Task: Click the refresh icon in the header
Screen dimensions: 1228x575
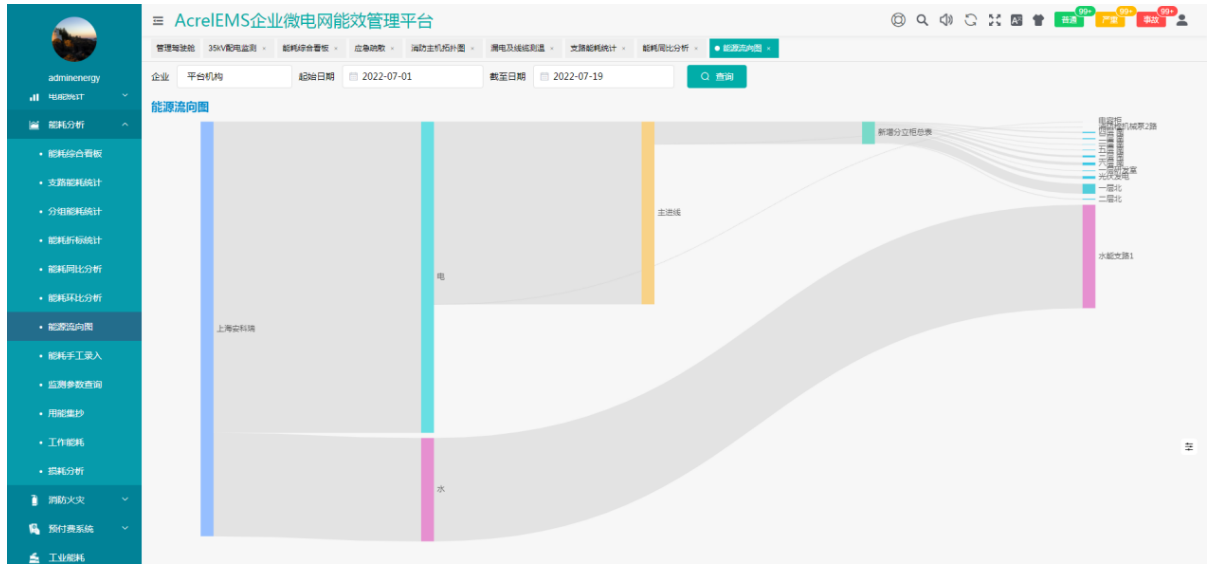Action: click(970, 20)
